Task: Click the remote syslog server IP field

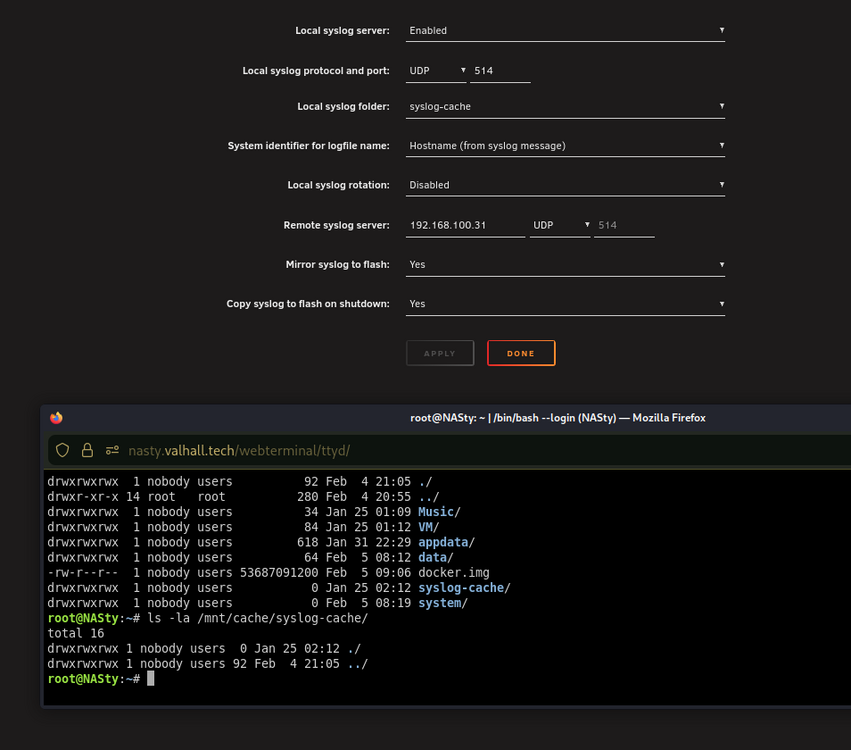Action: tap(465, 225)
